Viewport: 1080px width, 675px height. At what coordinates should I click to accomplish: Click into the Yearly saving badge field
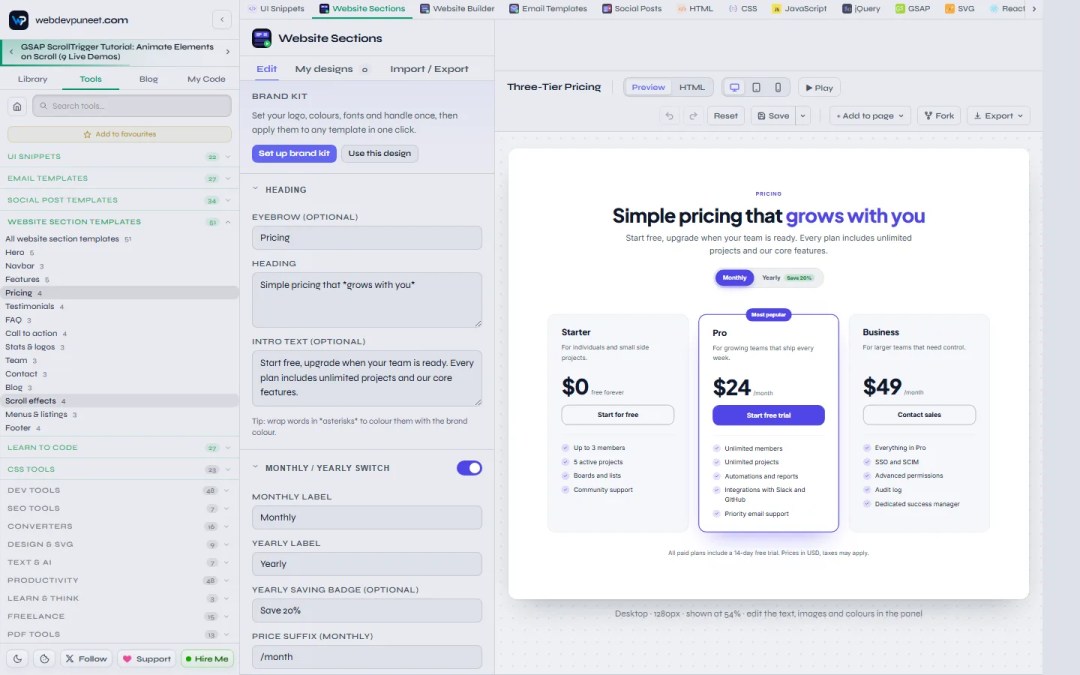366,610
